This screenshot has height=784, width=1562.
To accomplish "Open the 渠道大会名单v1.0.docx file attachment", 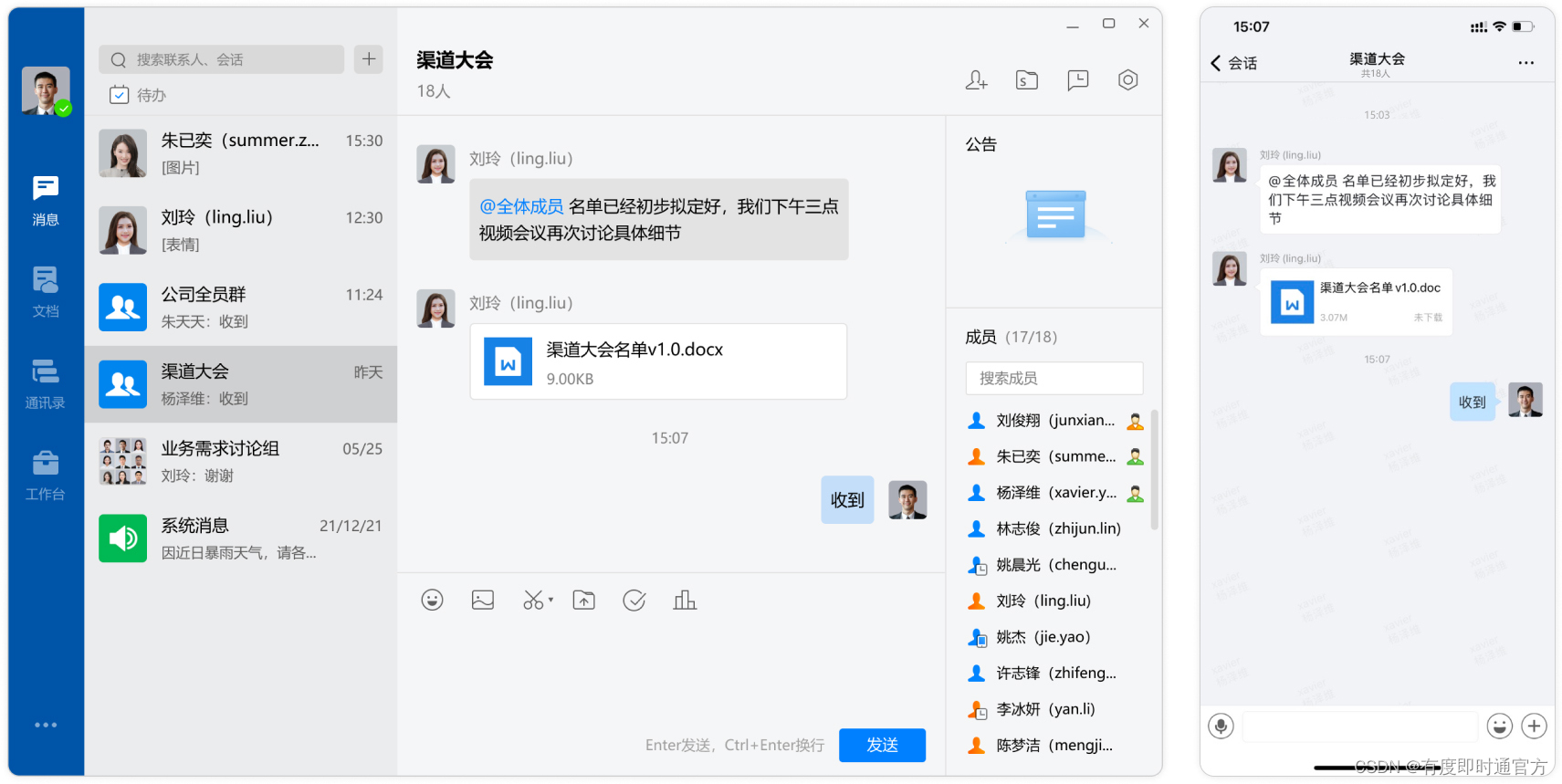I will 658,361.
